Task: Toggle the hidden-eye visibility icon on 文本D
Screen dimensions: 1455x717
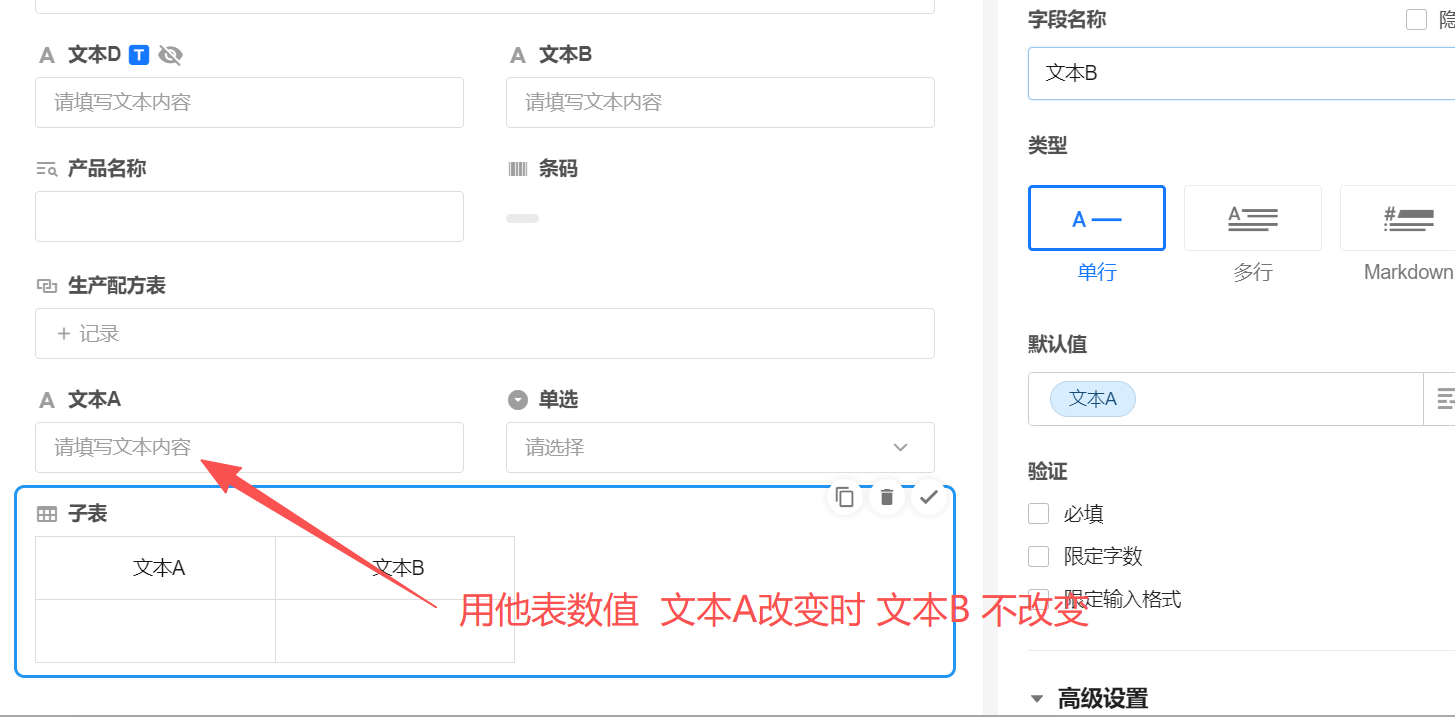Action: tap(170, 55)
